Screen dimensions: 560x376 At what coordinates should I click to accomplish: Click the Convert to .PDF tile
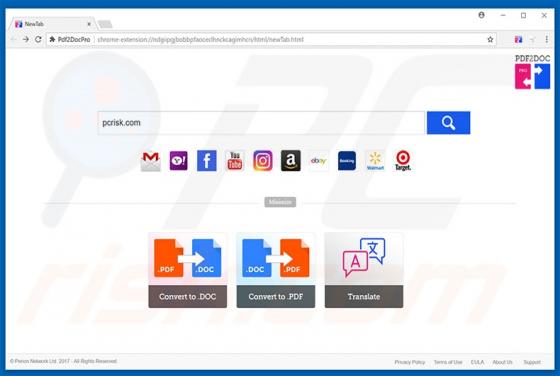[276, 270]
